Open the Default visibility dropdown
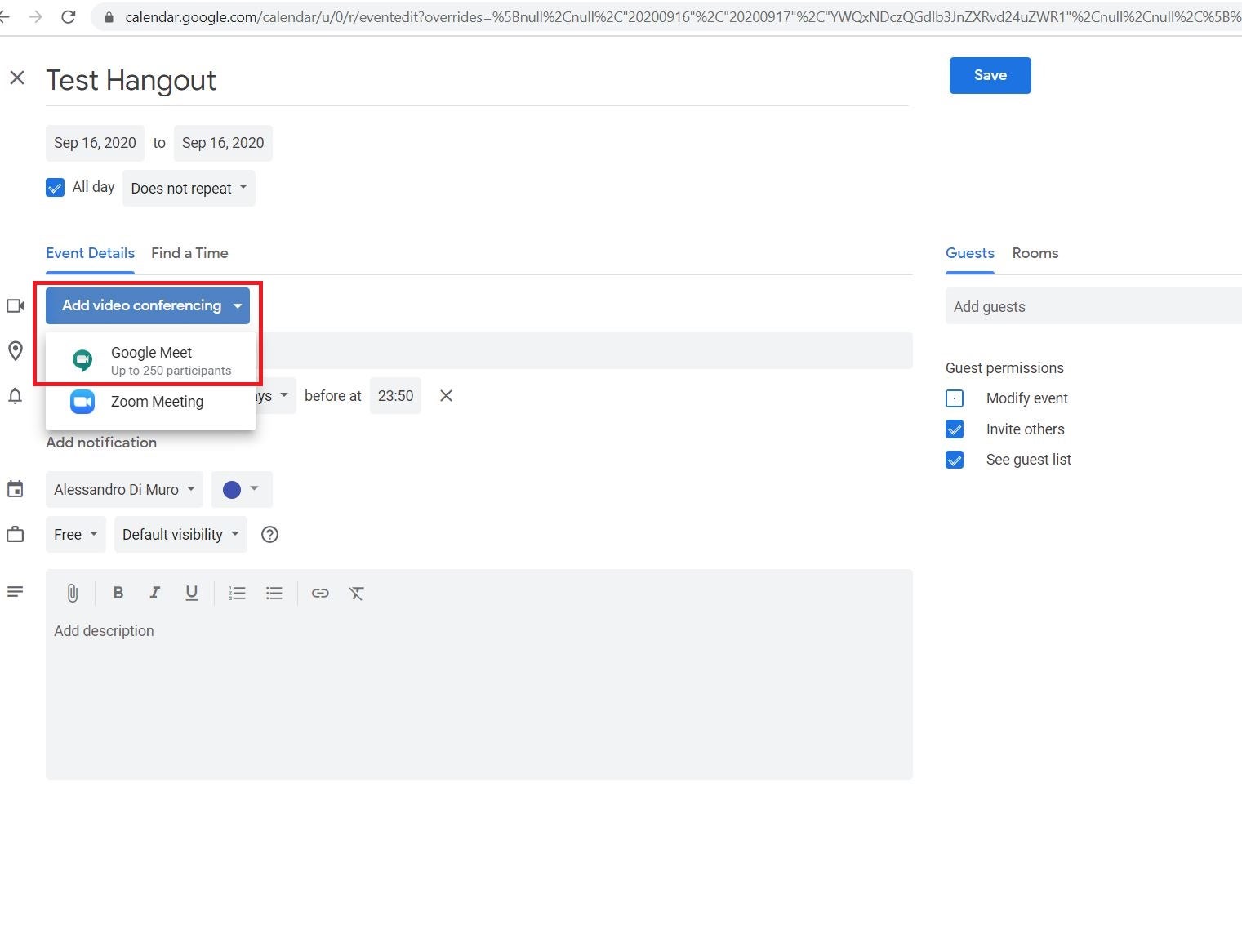 180,535
